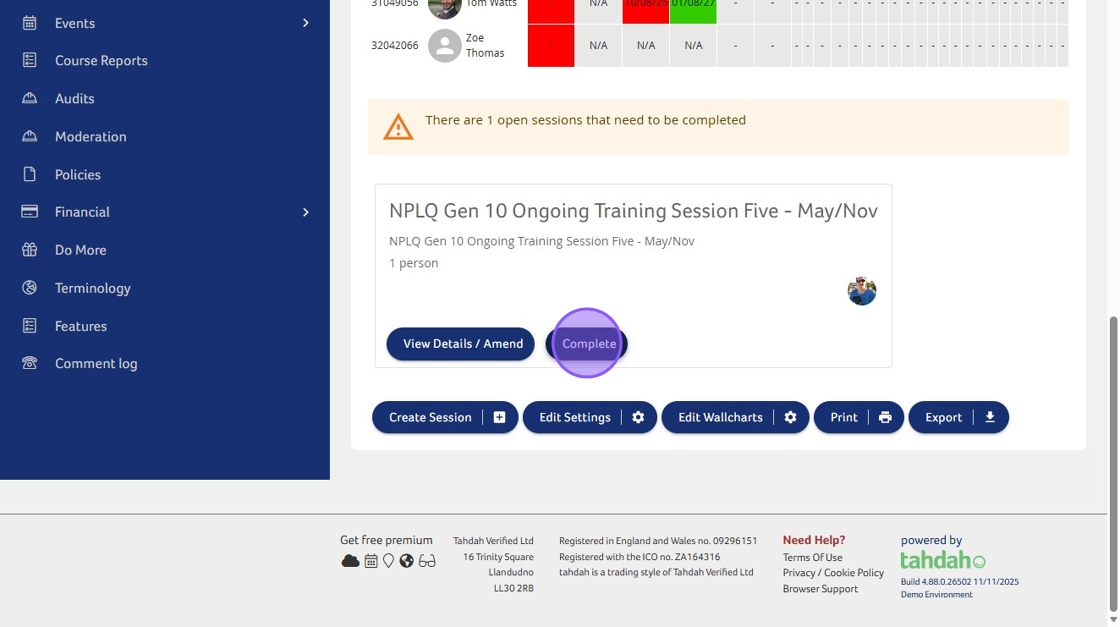Click Create Session button
1120x627 pixels.
click(445, 417)
